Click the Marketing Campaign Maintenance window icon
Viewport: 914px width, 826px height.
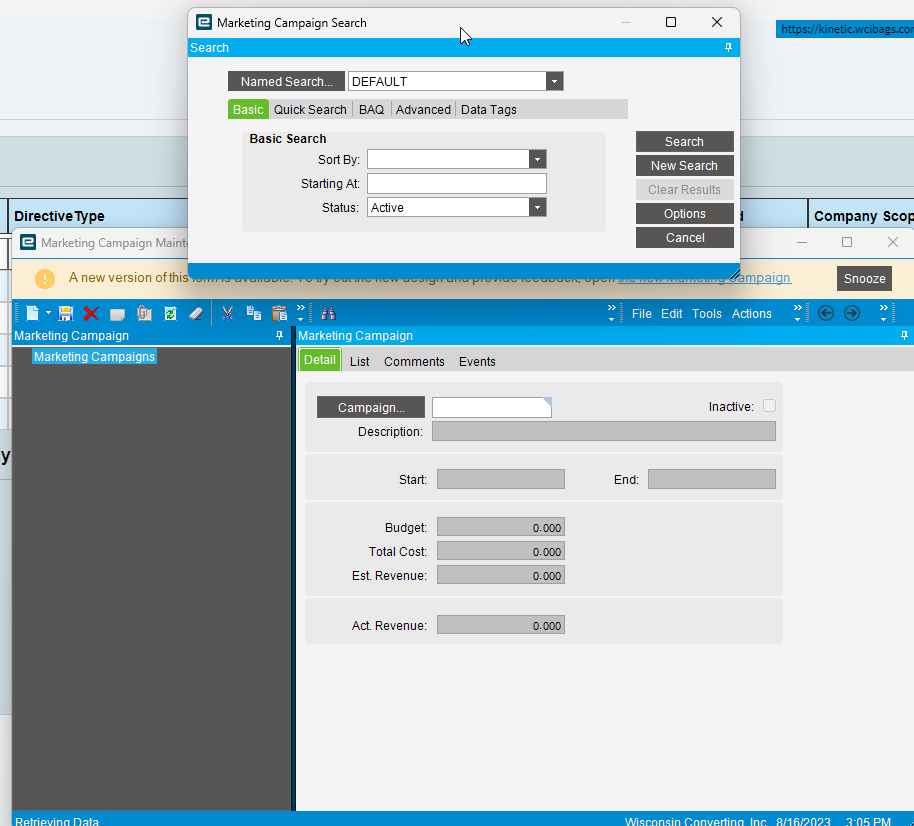[x=27, y=242]
